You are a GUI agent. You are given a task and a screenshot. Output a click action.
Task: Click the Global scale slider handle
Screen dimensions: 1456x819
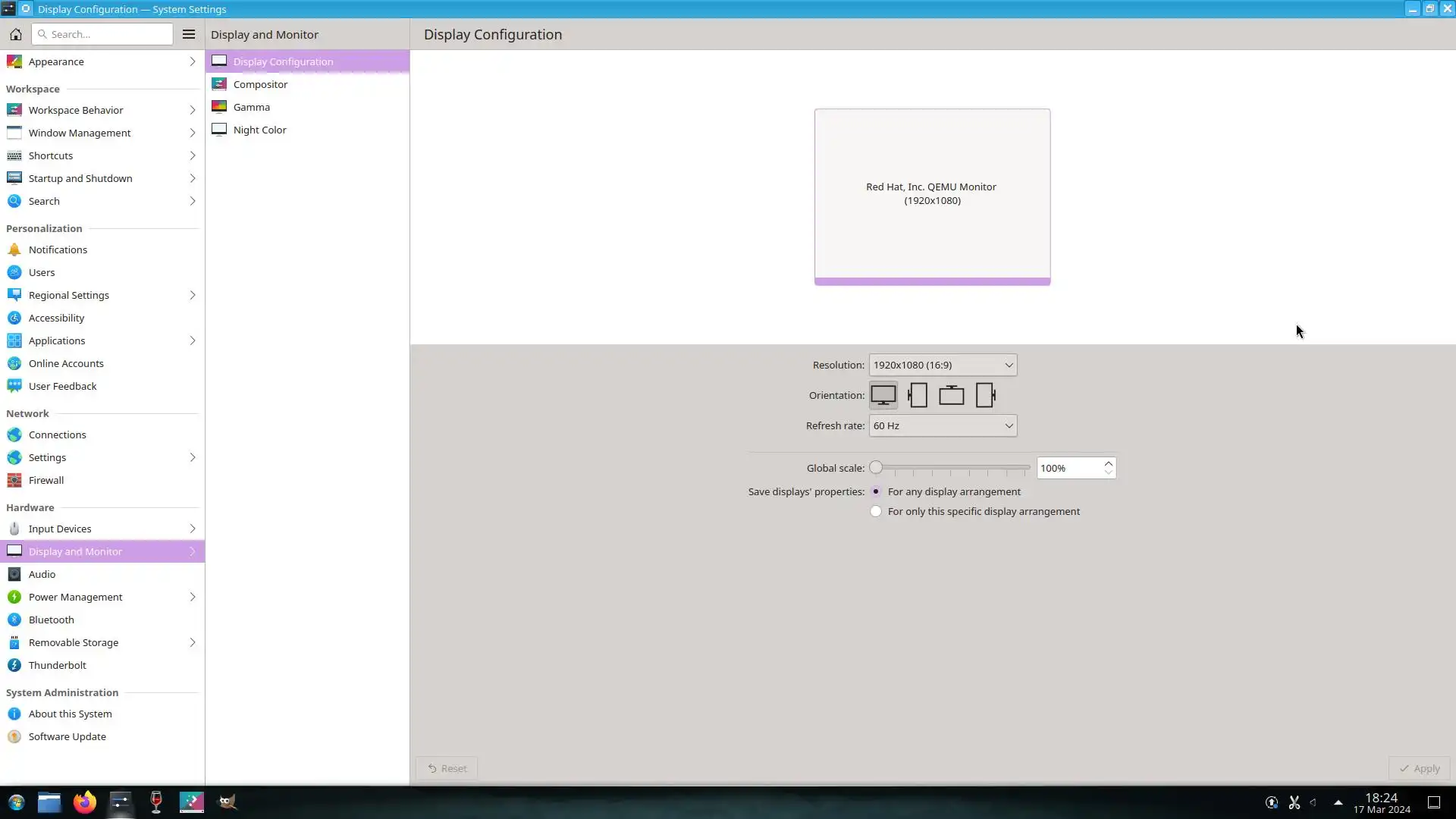pos(876,468)
